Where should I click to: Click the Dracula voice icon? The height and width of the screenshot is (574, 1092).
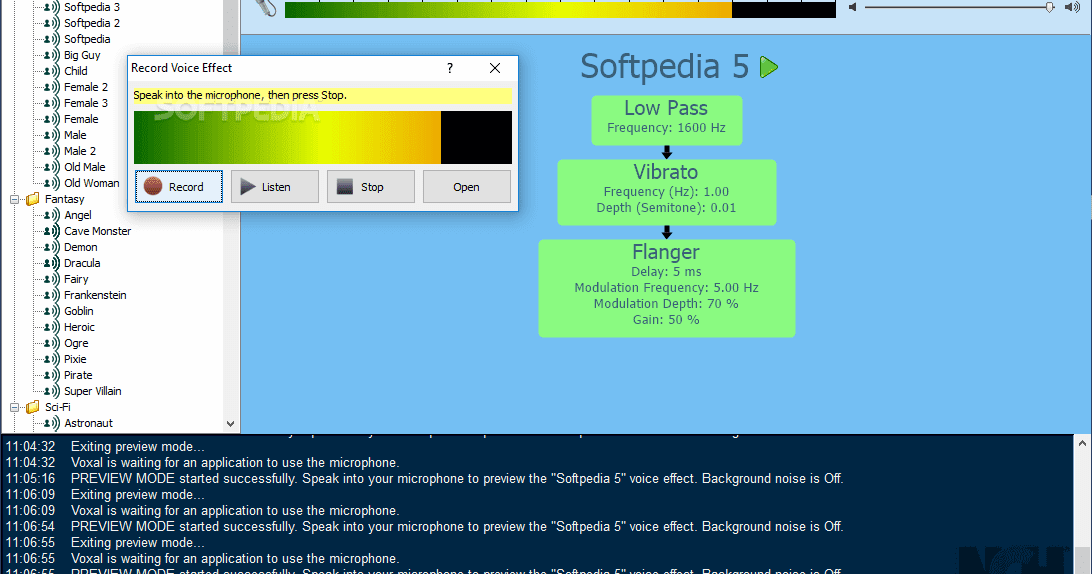(52, 263)
